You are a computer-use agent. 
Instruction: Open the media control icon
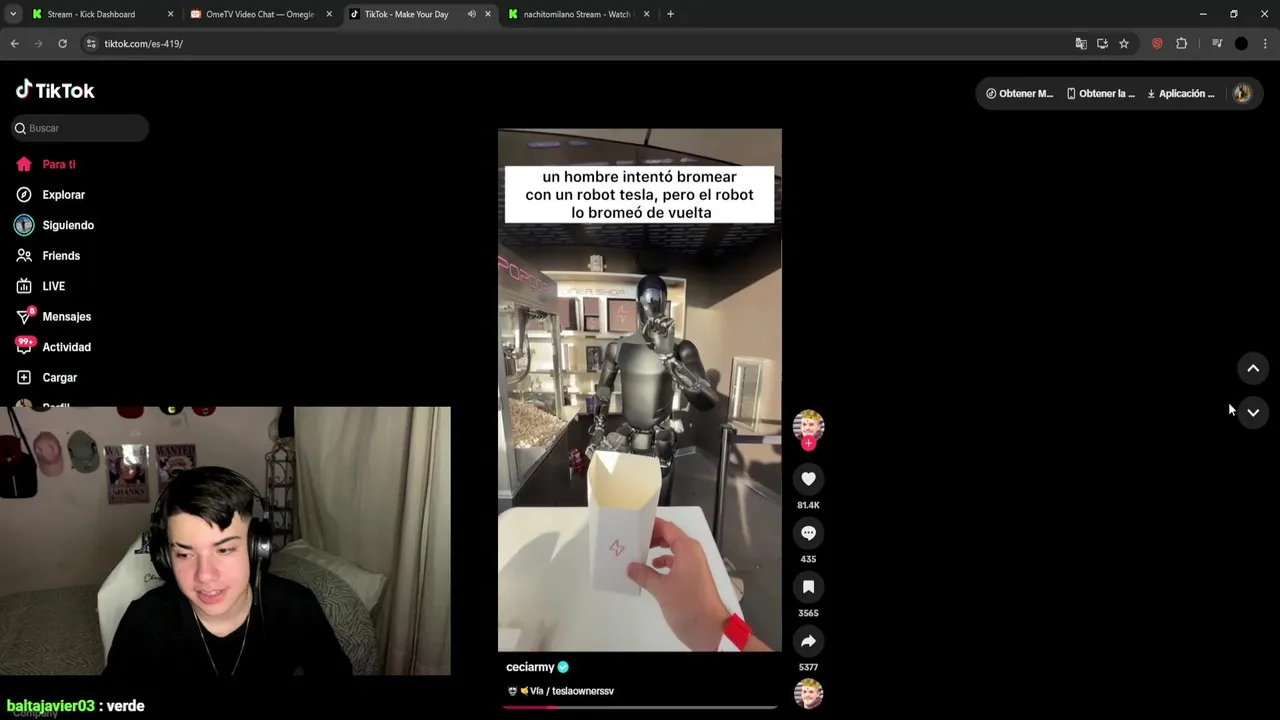(1217, 44)
